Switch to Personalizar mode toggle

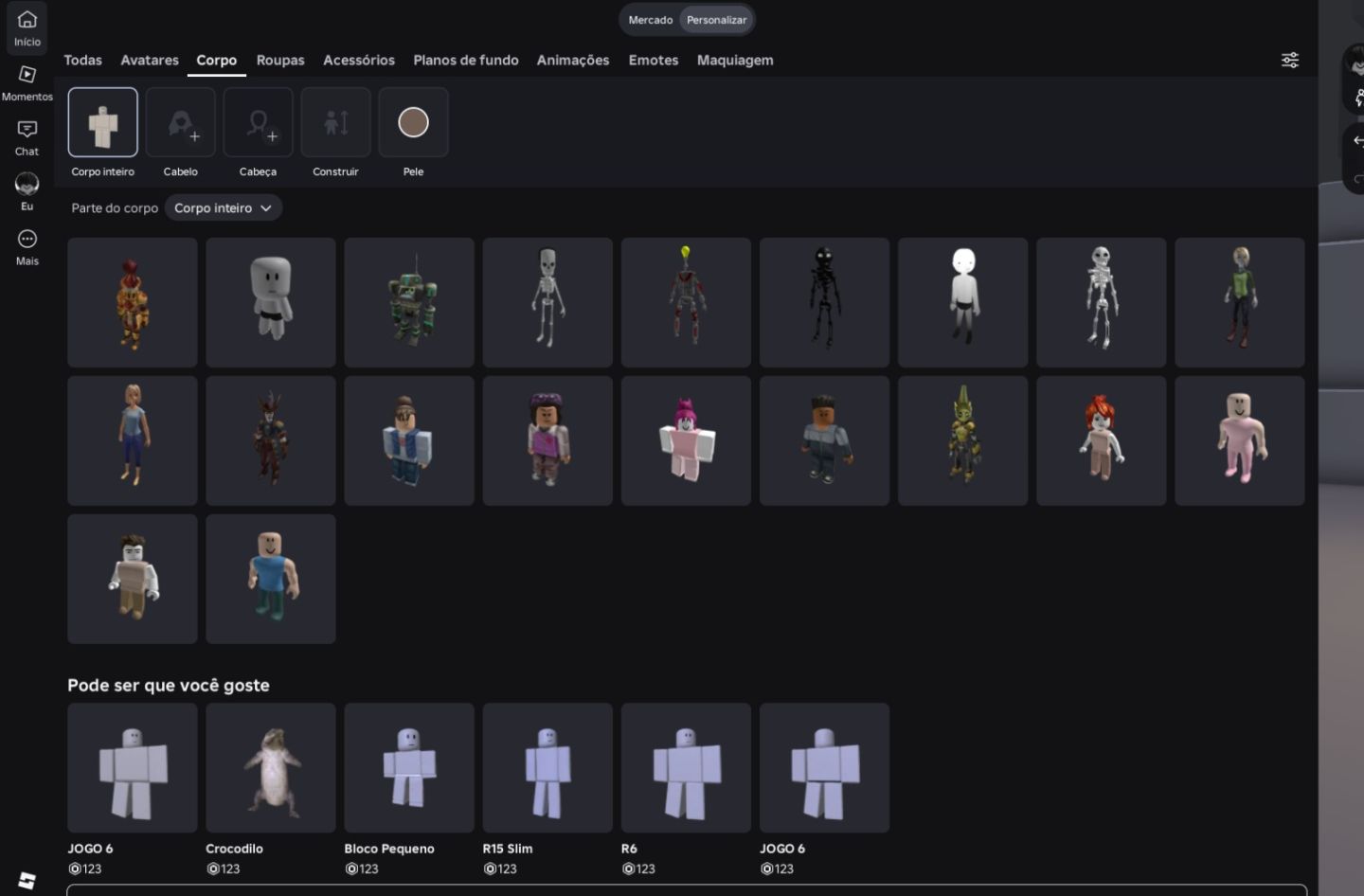point(716,20)
